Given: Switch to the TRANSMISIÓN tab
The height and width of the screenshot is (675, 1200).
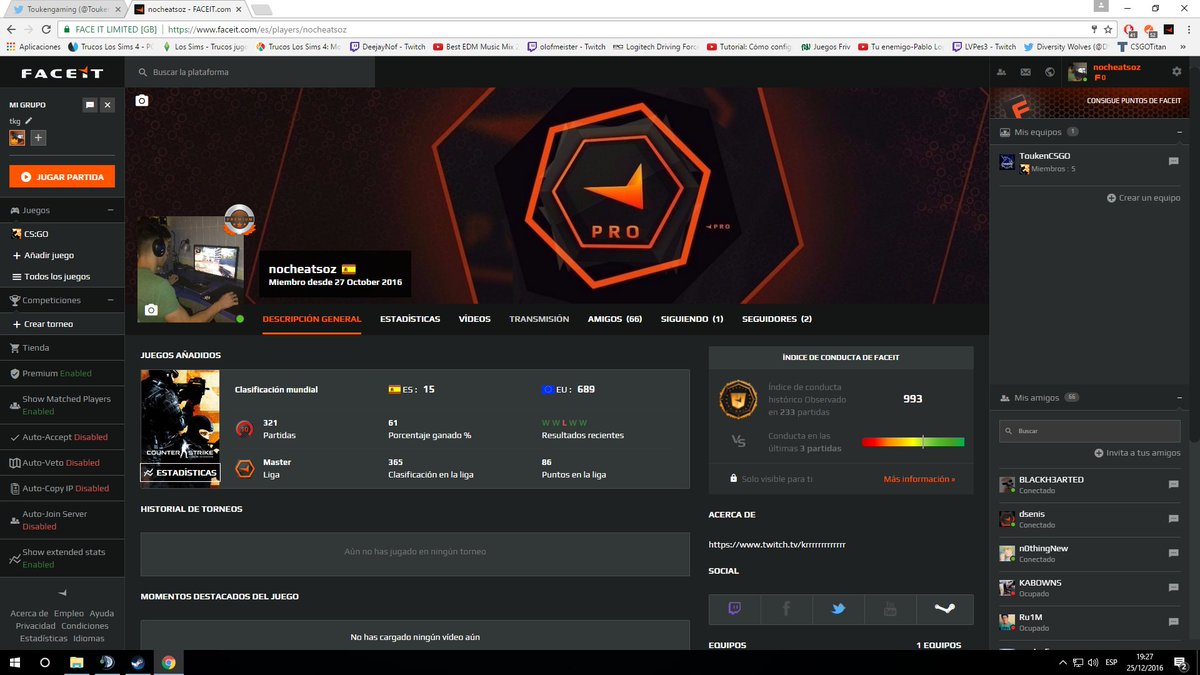Looking at the screenshot, I should click(x=539, y=319).
